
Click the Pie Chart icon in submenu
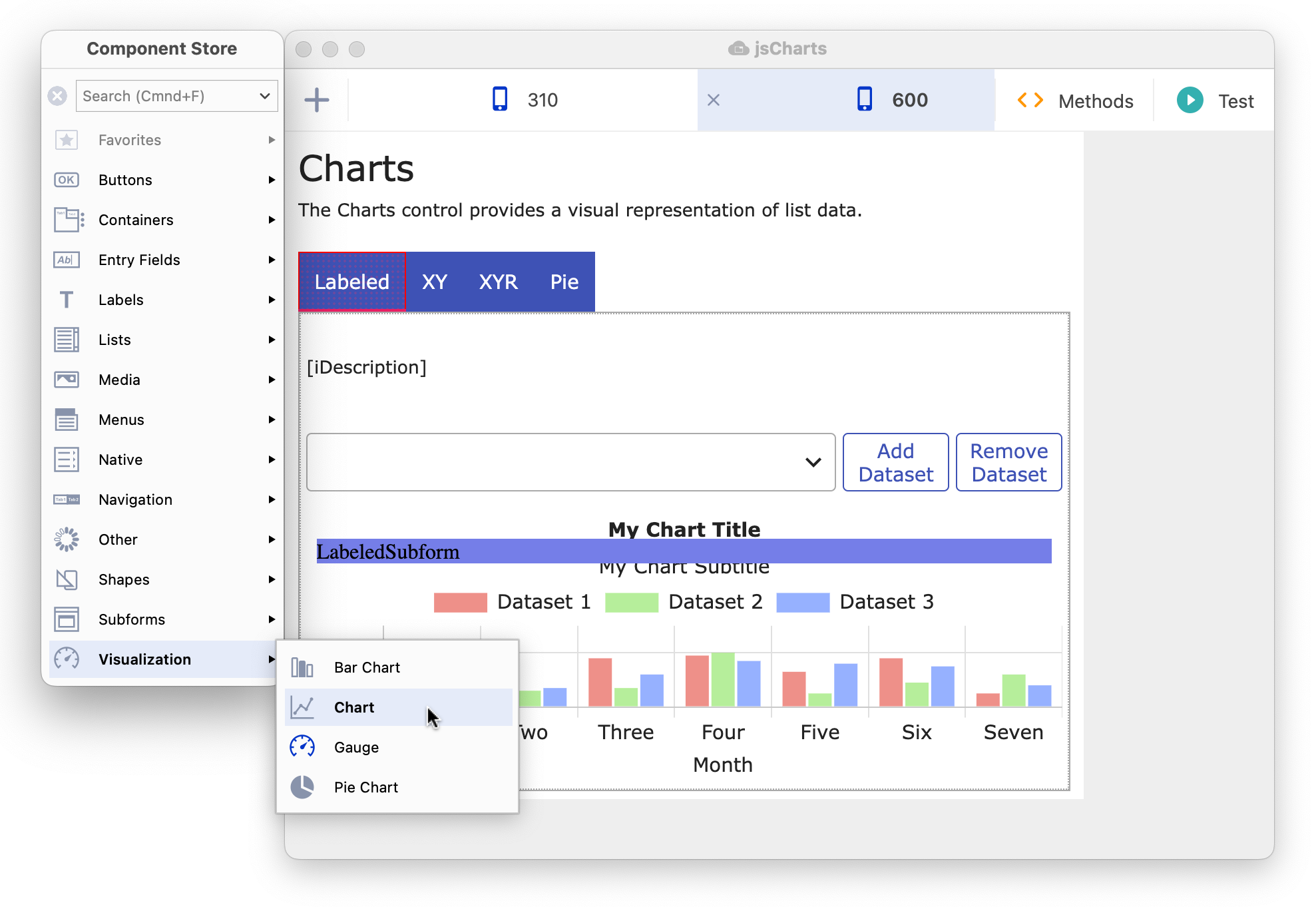point(302,787)
